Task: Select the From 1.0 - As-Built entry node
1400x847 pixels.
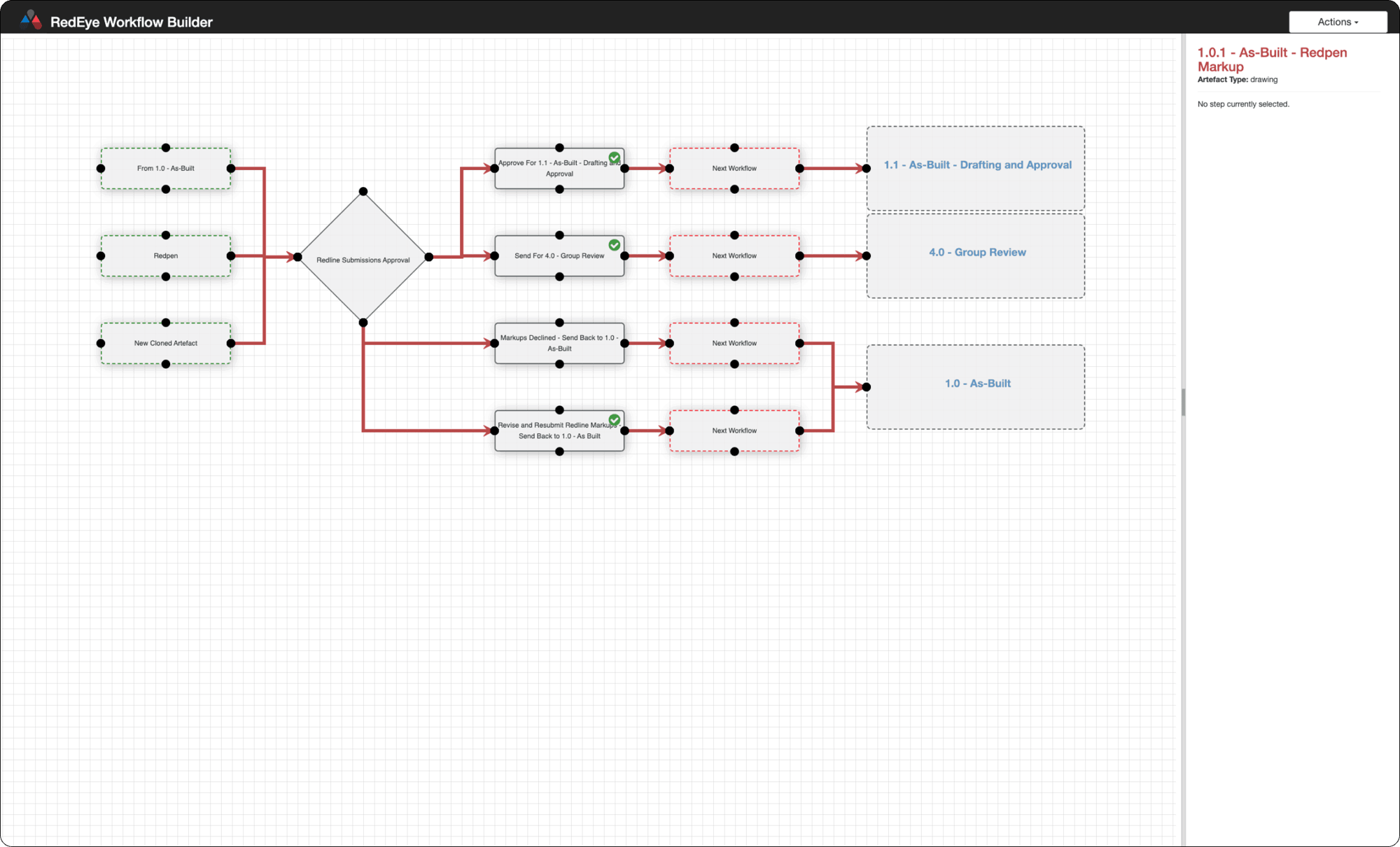Action: pyautogui.click(x=165, y=168)
